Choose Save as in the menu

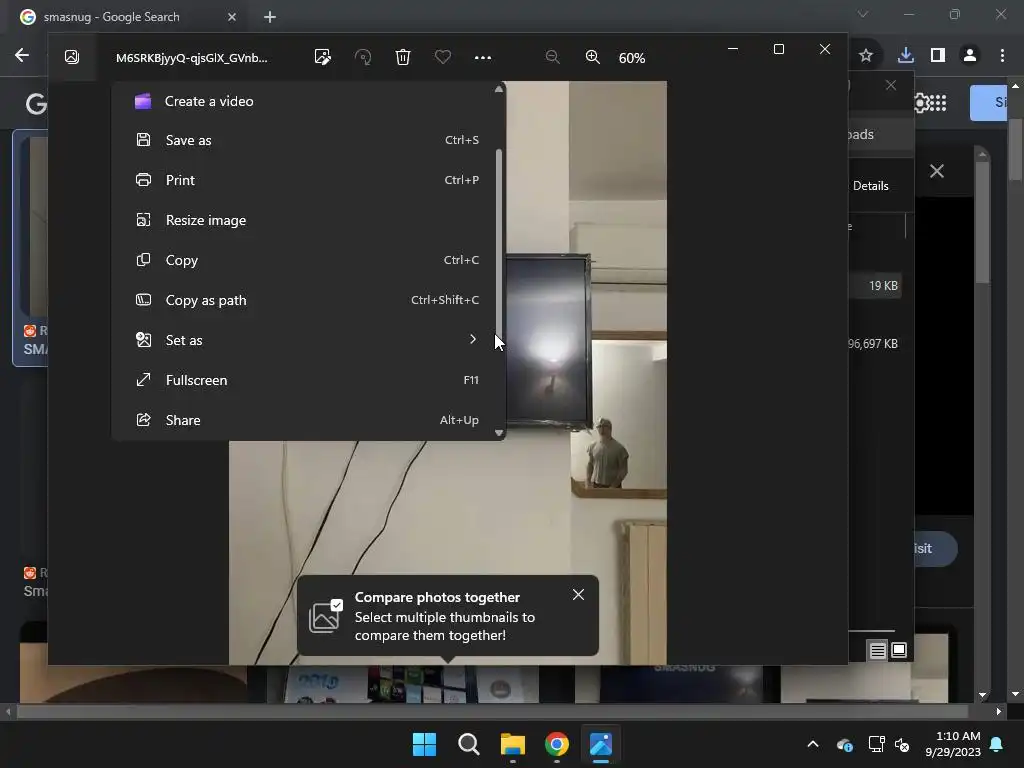(x=308, y=140)
